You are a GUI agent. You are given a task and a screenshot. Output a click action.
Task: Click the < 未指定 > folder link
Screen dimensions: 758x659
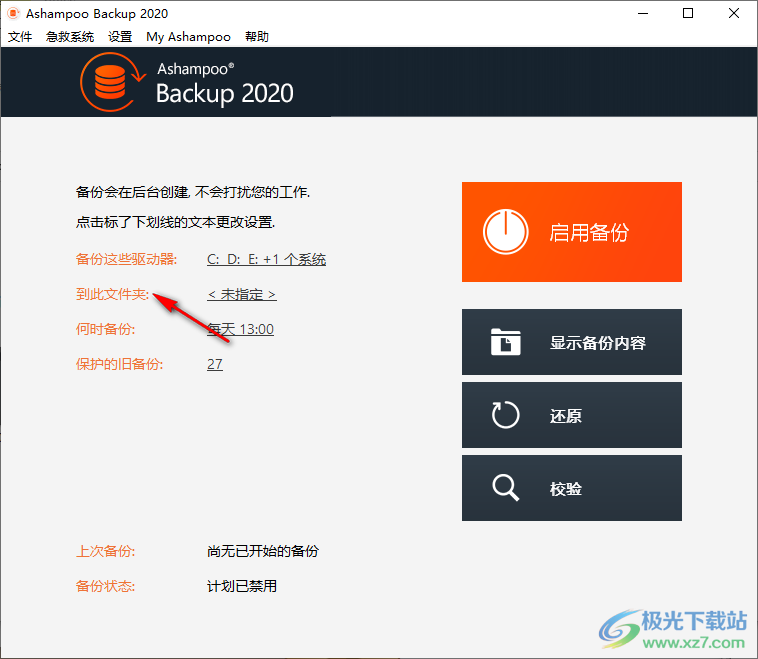tap(242, 294)
